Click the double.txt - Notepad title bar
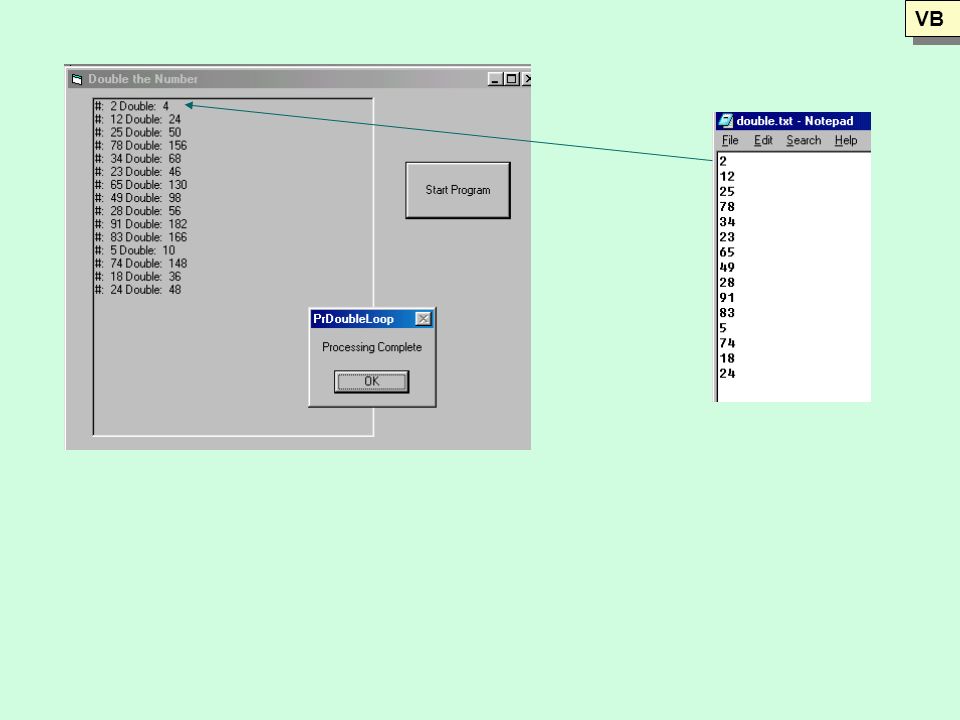The height and width of the screenshot is (720, 960). pos(793,121)
